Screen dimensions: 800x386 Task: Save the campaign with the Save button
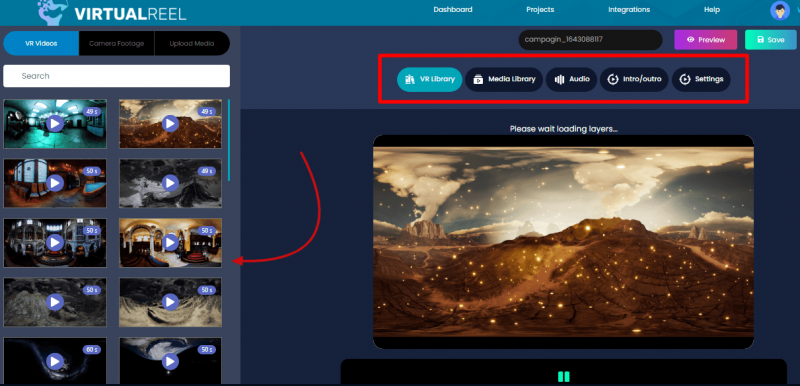coord(770,40)
